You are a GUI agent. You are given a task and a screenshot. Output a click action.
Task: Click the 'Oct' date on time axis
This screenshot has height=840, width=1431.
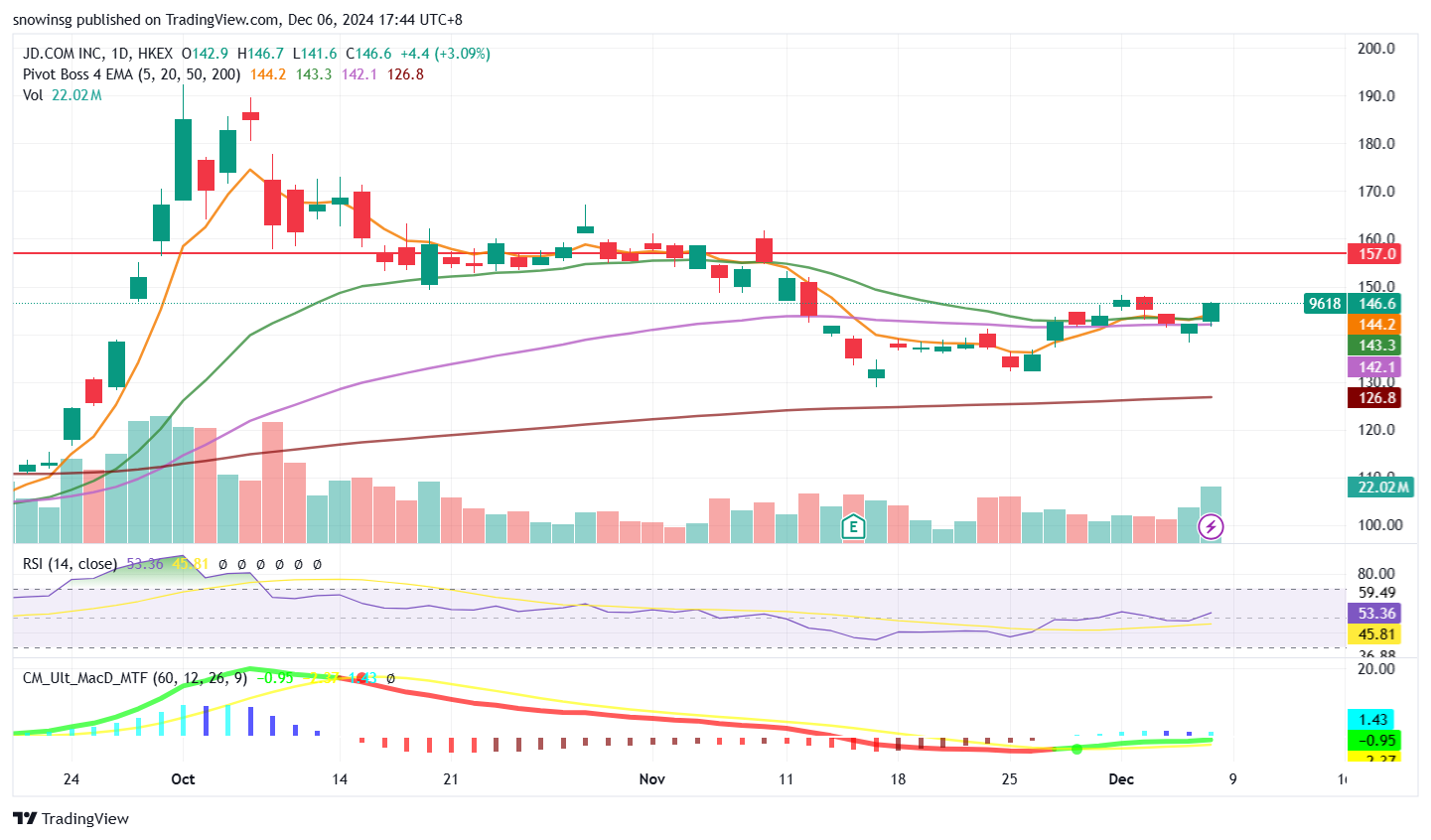click(x=183, y=779)
